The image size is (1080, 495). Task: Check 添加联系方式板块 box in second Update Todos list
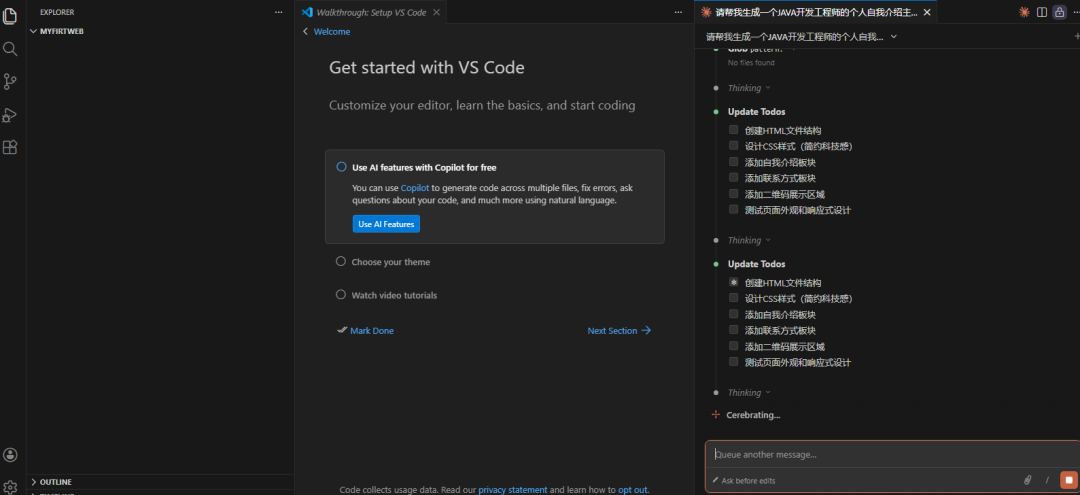point(734,330)
